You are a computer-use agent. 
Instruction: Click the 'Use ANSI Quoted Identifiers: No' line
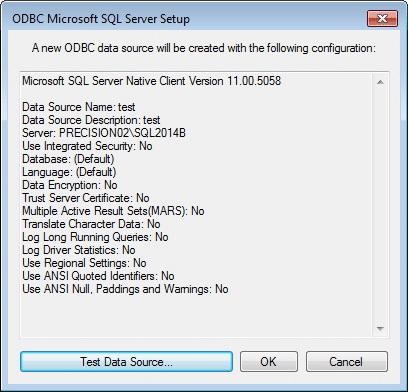[x=98, y=276]
